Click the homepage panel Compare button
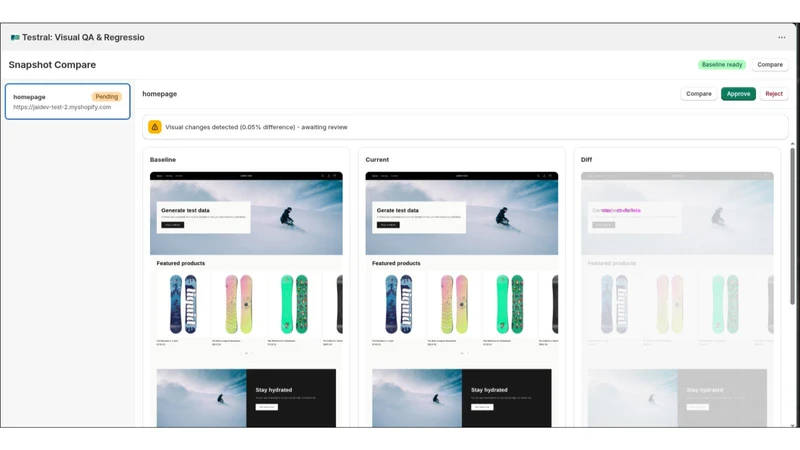Viewport: 800px width, 450px height. pyautogui.click(x=698, y=94)
